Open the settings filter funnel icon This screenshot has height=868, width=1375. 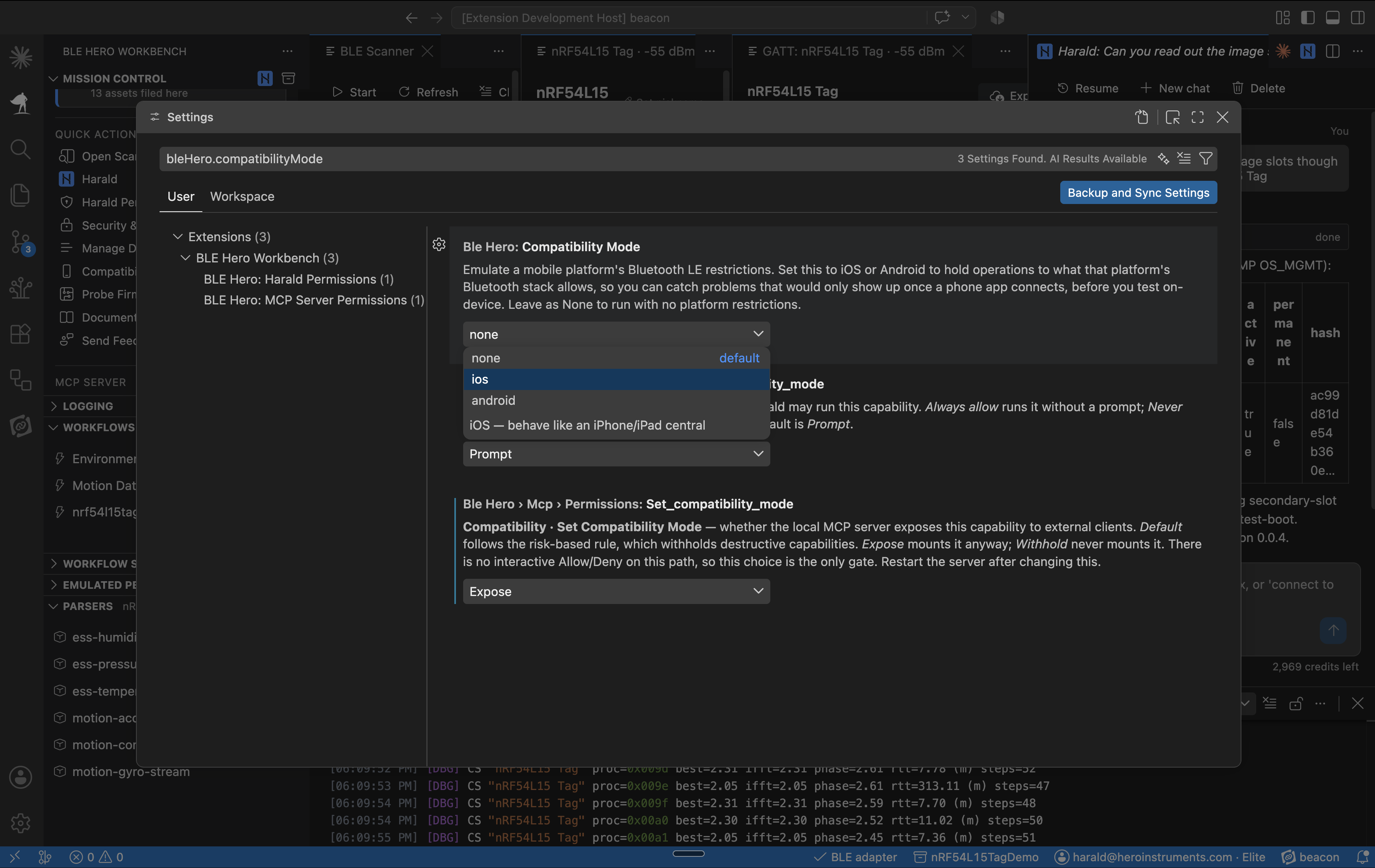(x=1205, y=158)
